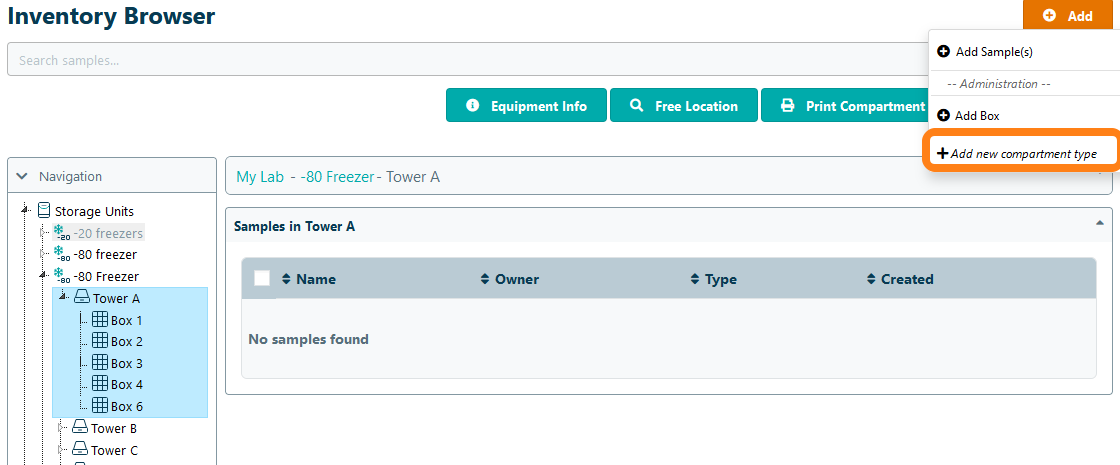Open Free Location search
The width and height of the screenshot is (1120, 465).
pos(684,106)
